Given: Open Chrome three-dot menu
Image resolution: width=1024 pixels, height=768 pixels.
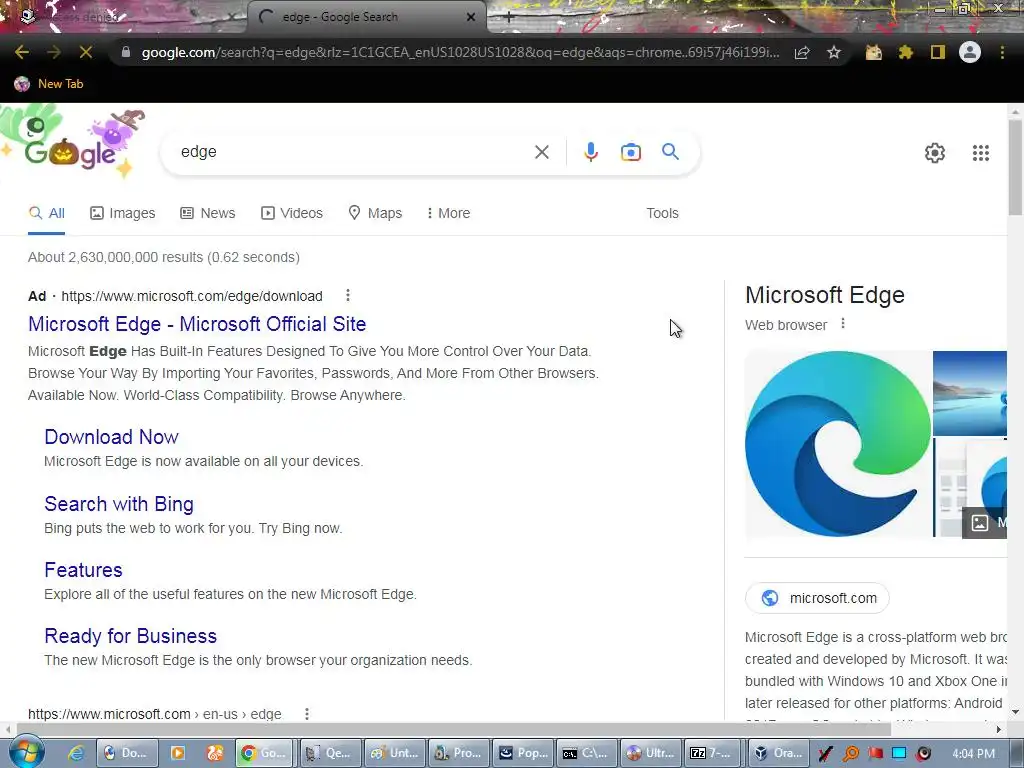Looking at the screenshot, I should [1002, 52].
